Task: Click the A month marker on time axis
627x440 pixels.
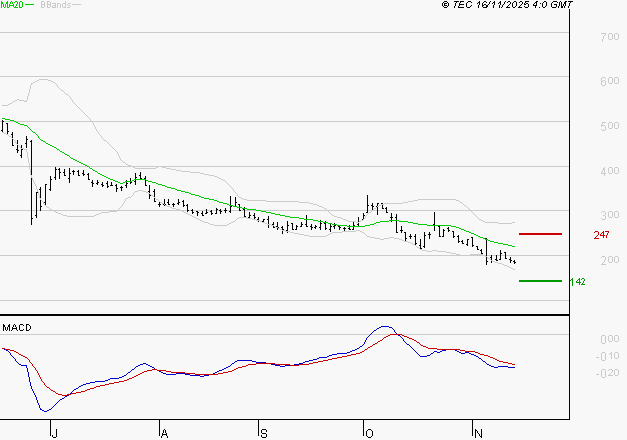Action: pos(164,433)
